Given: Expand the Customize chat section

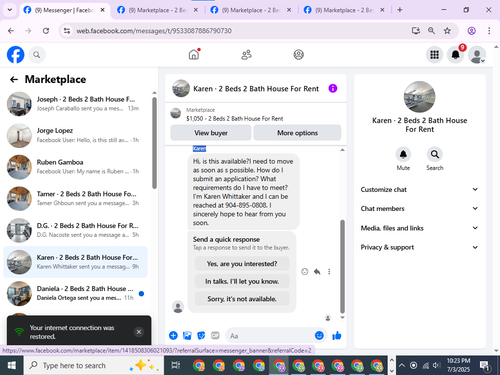Looking at the screenshot, I should pyautogui.click(x=419, y=189).
